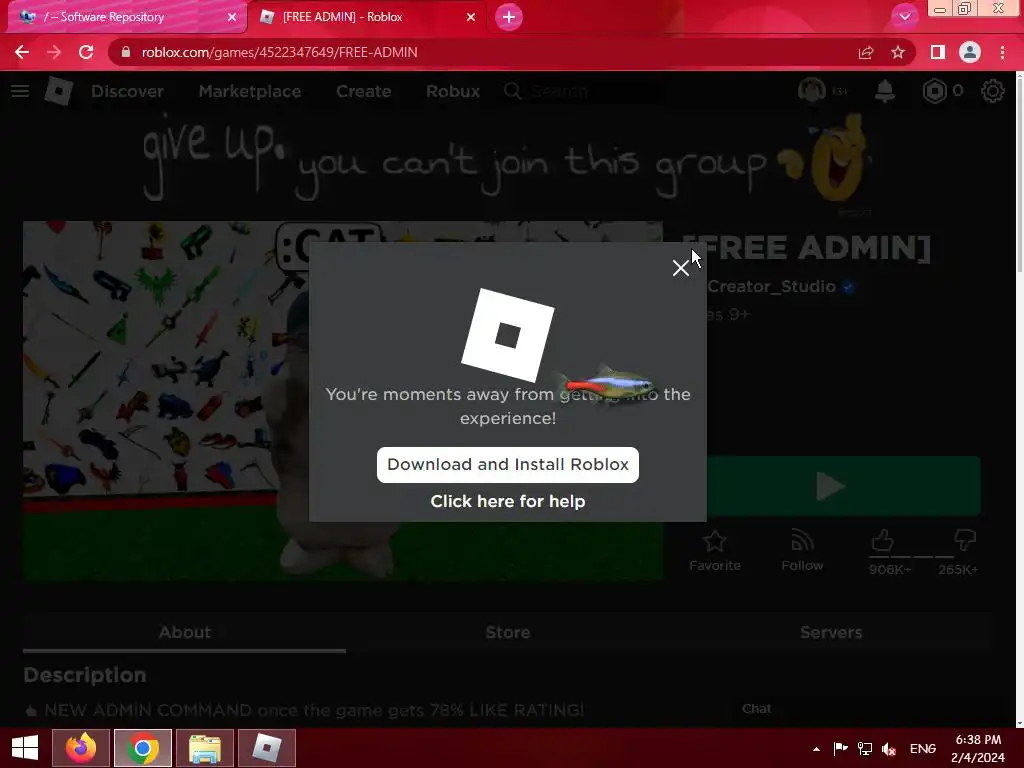Switch to the Software Repository tab

127,17
